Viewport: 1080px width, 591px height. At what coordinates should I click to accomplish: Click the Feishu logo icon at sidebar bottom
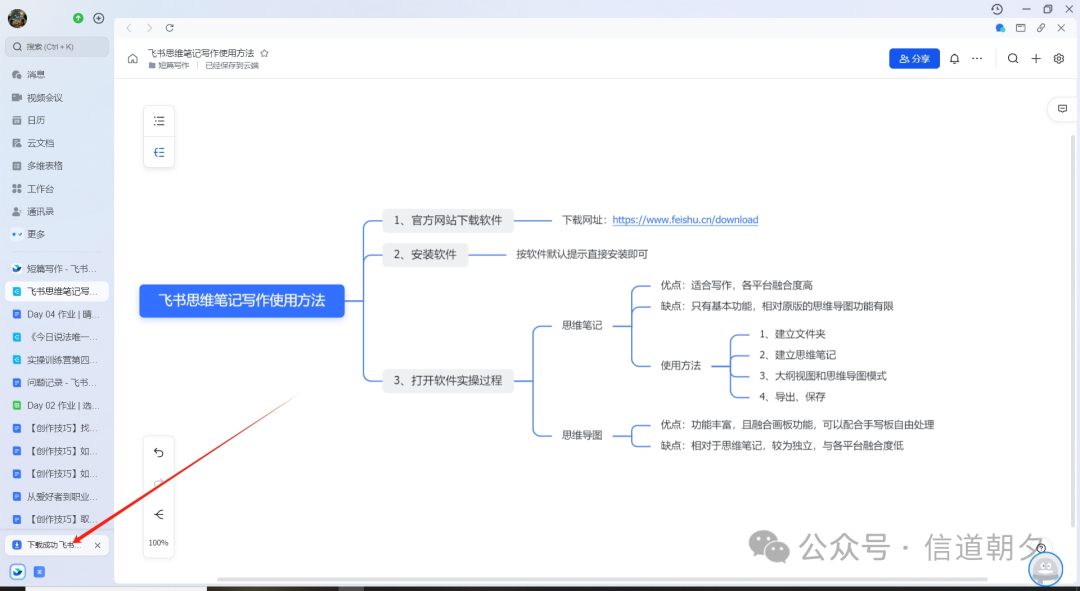pyautogui.click(x=18, y=572)
